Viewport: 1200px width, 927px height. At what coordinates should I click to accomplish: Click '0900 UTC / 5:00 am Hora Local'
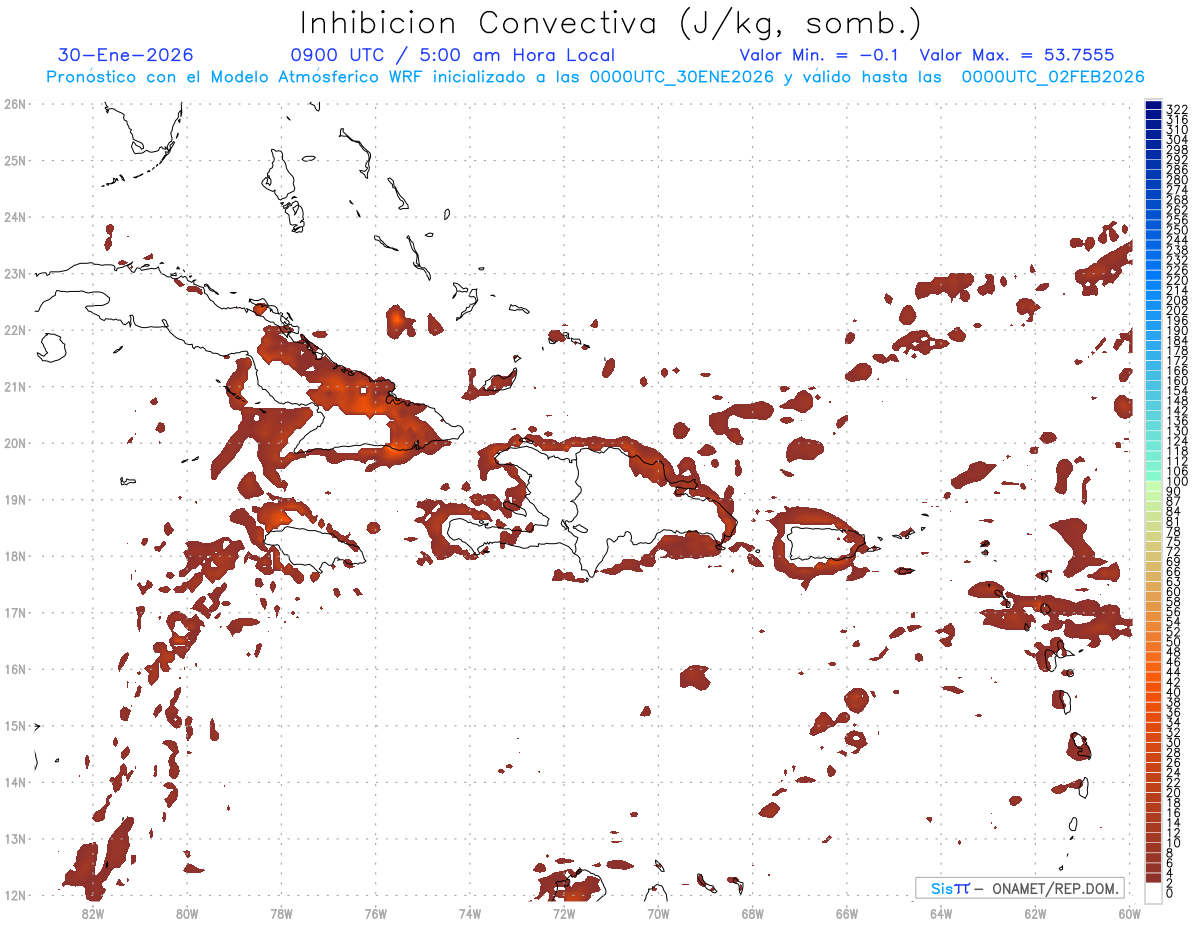point(453,55)
